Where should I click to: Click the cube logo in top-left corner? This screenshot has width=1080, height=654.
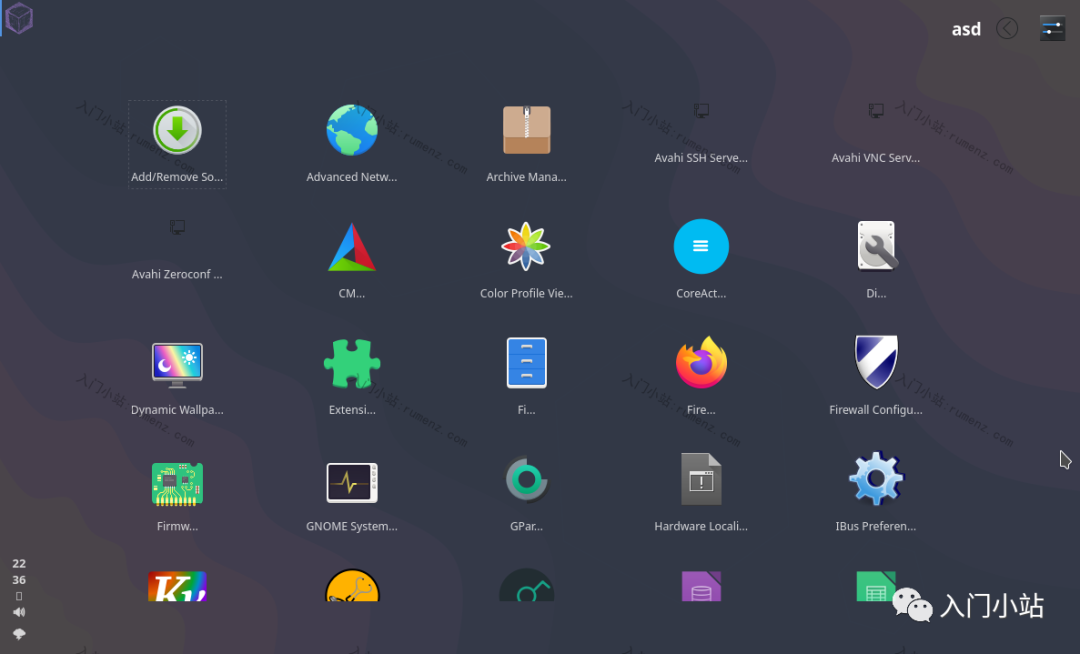[19, 18]
